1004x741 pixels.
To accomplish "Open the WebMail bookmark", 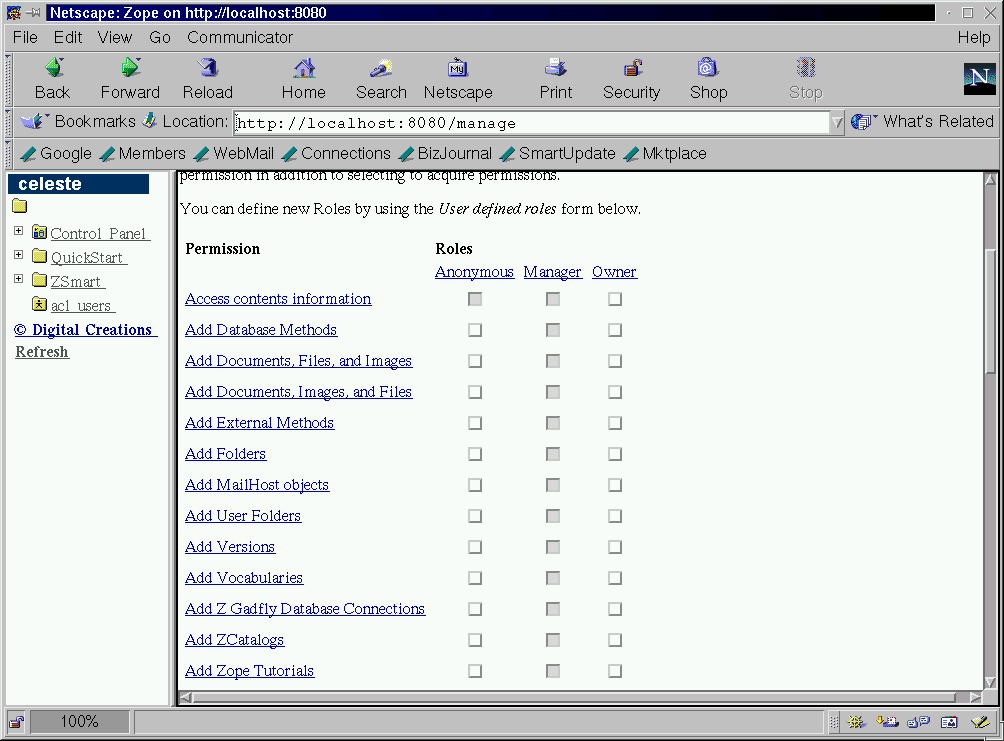I will coord(234,154).
